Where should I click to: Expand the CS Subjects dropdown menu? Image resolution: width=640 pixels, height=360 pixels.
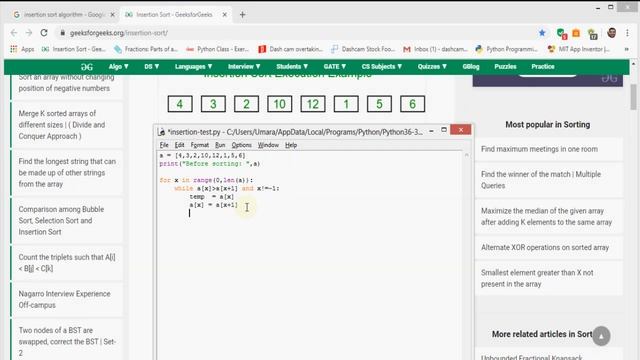point(382,67)
